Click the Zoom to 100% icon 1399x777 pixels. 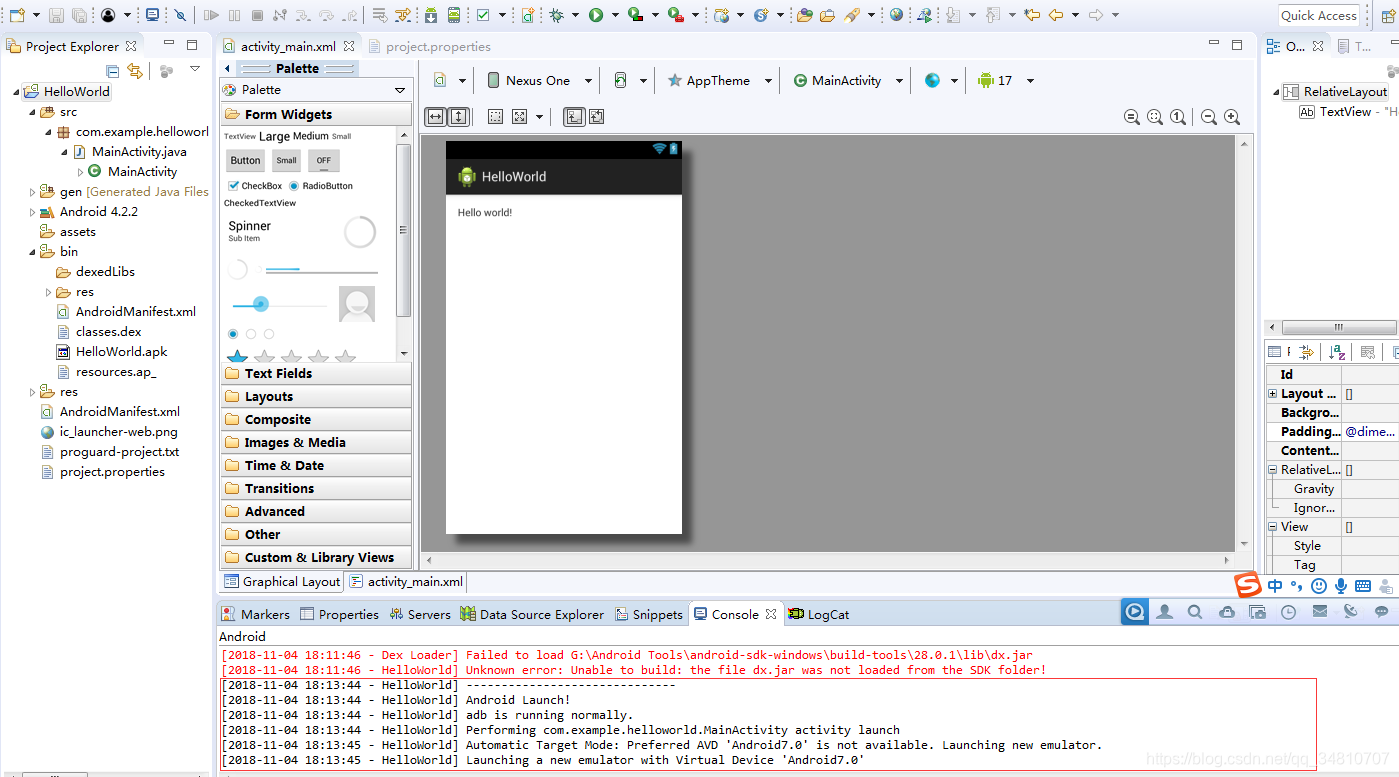pyautogui.click(x=1179, y=117)
